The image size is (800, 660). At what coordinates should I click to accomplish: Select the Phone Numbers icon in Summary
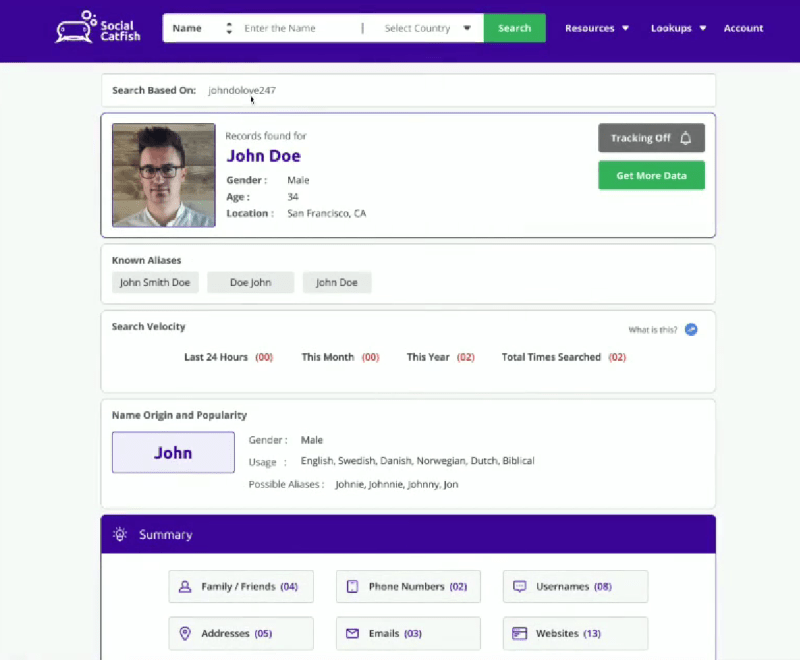[x=352, y=586]
